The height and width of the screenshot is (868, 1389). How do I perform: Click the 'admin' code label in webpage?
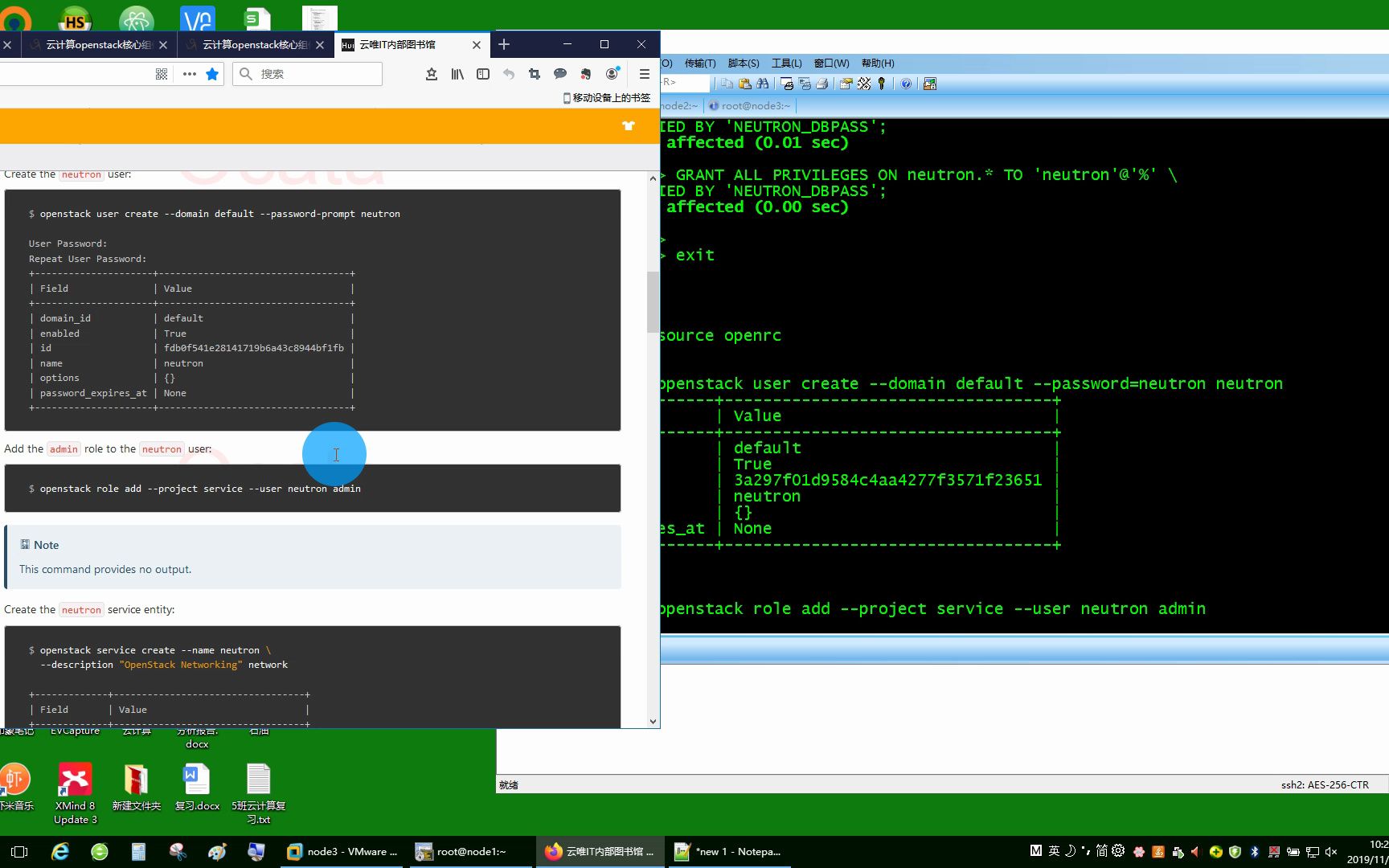tap(64, 449)
